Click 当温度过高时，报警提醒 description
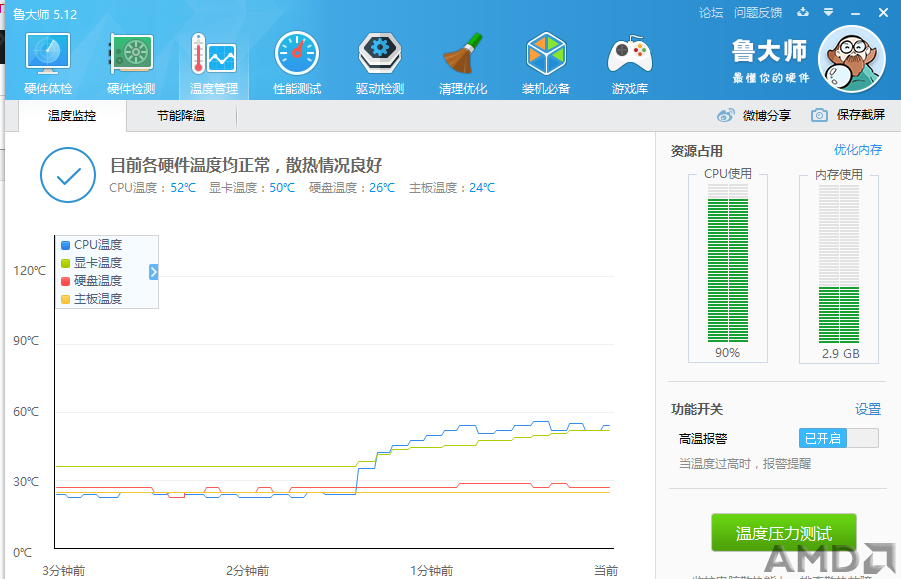Screen dimensions: 901x579 click(x=745, y=464)
